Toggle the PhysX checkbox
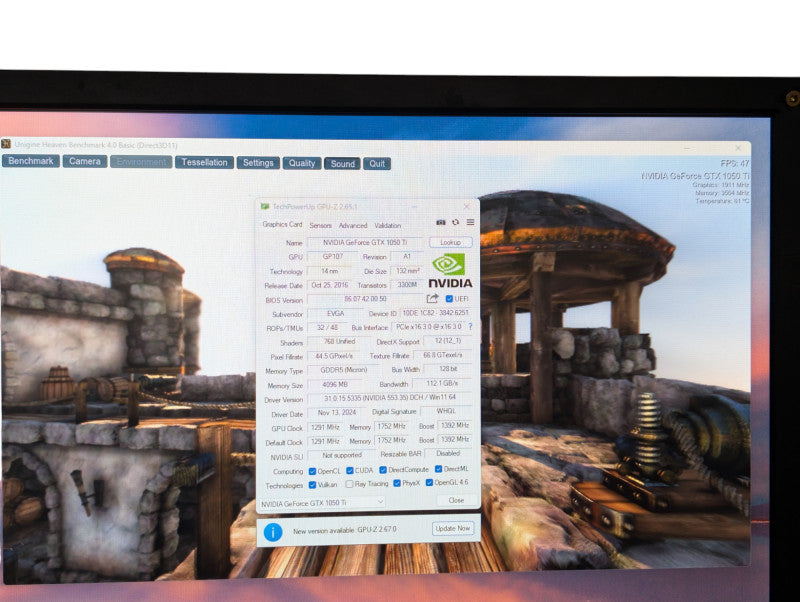 (397, 483)
